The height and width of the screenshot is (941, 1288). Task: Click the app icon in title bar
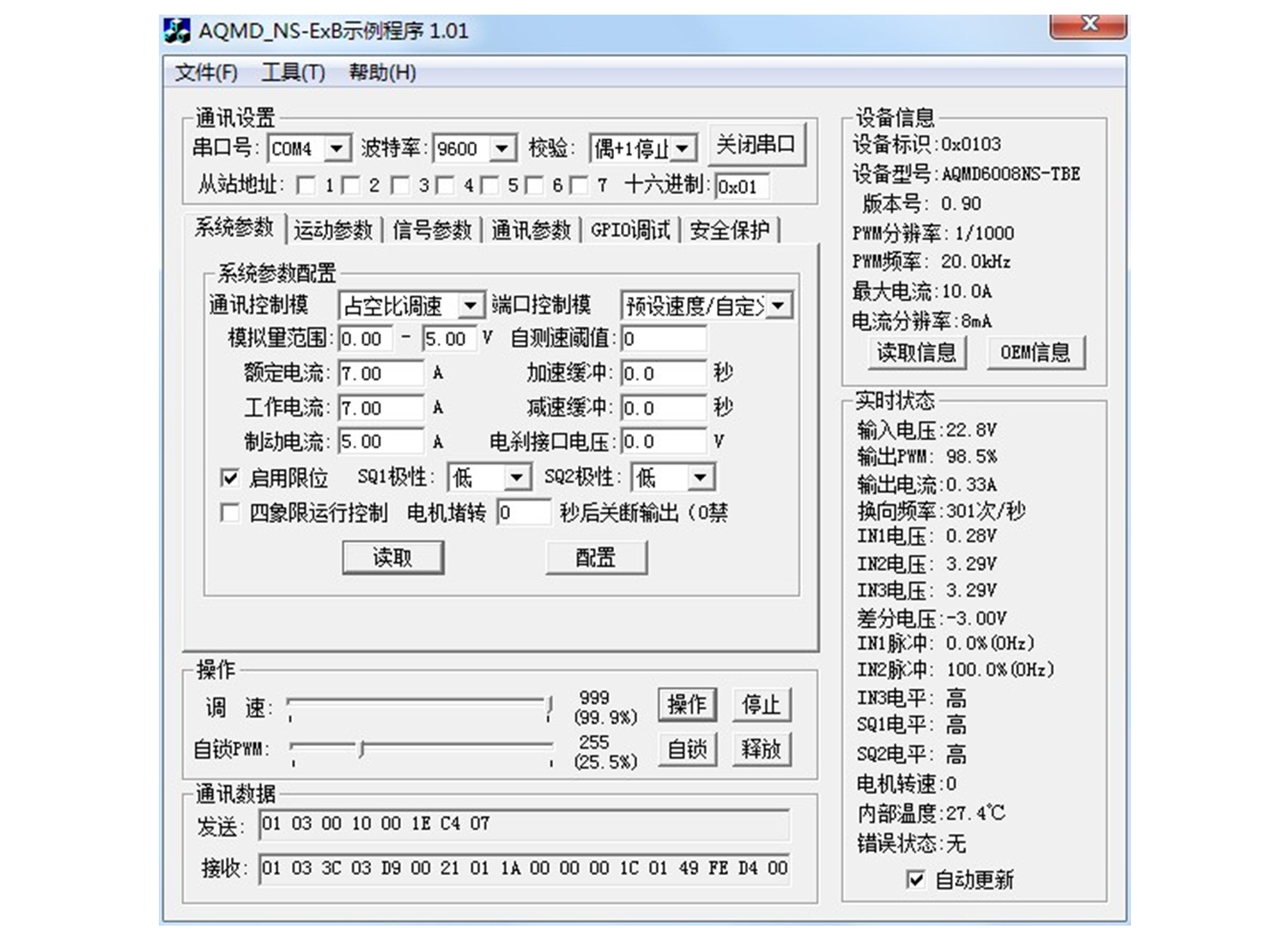[177, 31]
